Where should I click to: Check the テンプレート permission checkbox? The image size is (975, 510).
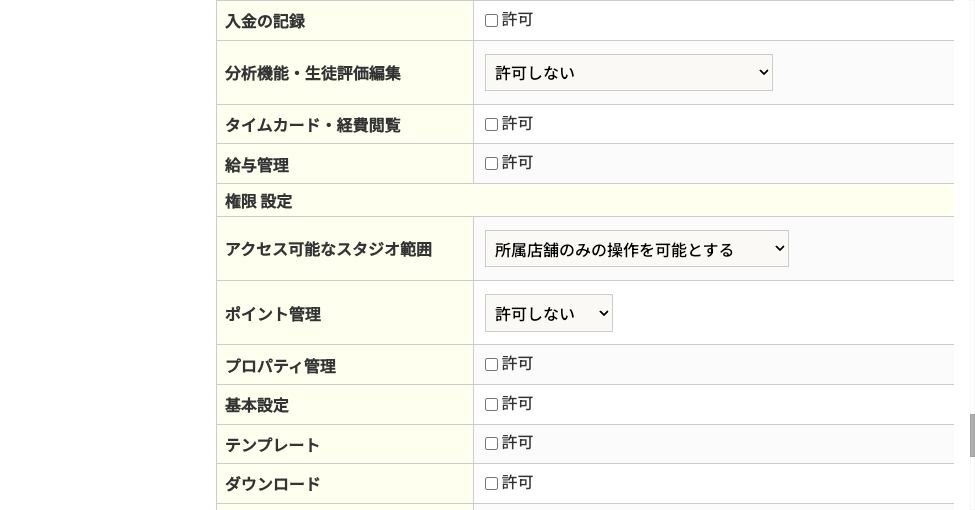491,444
